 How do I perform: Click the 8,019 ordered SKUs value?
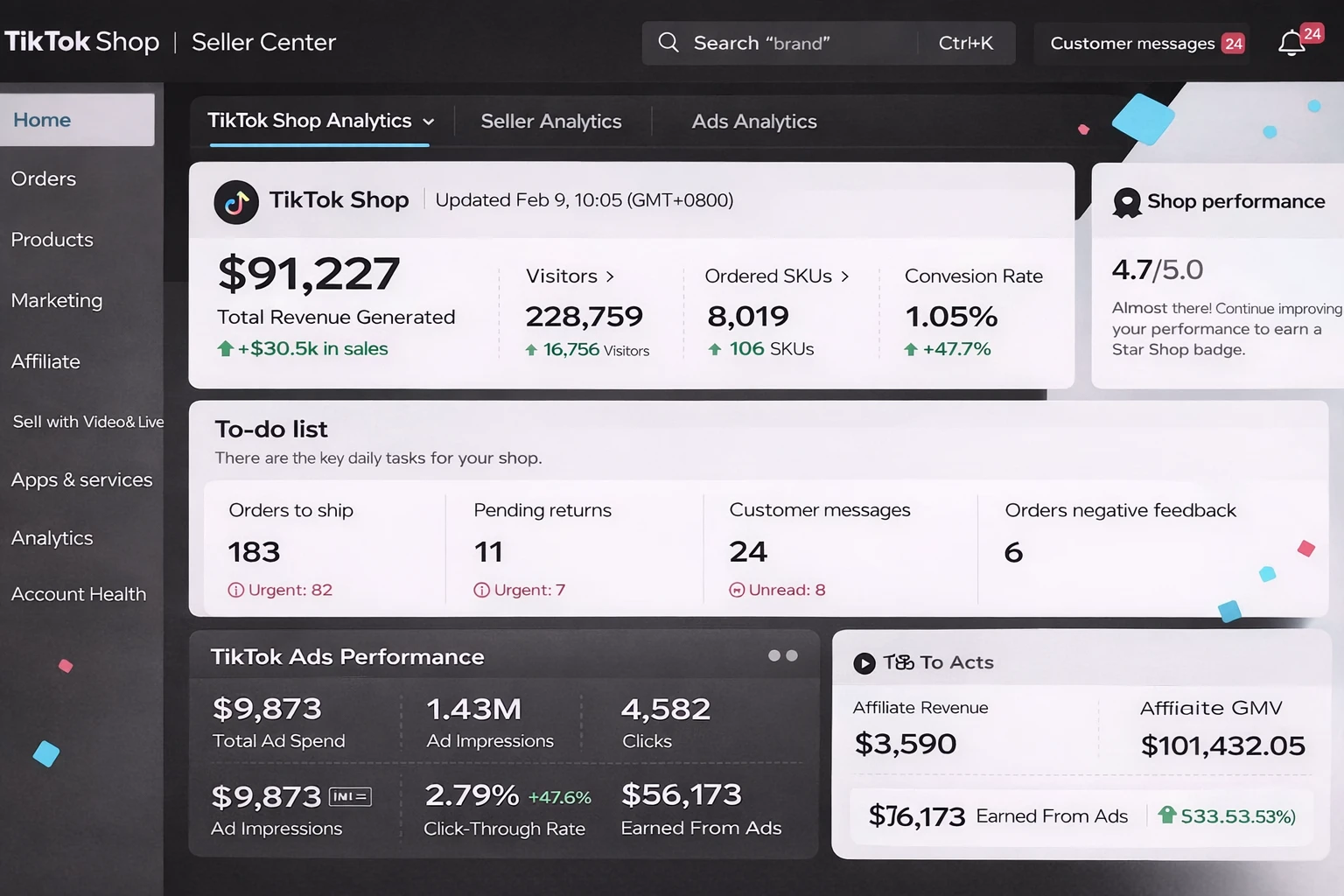748,317
